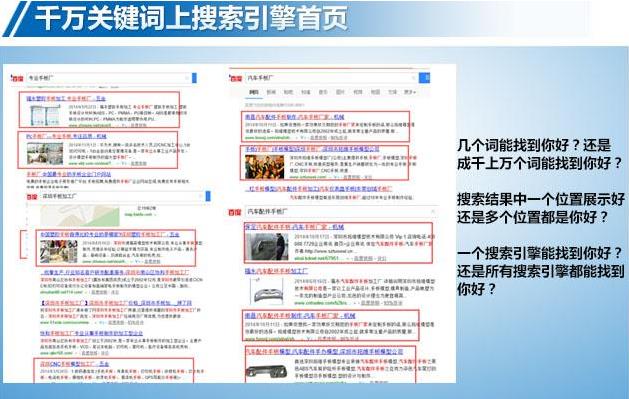Click the blue search button of the 深圳手板加工厂 query
The image size is (629, 399).
point(208,196)
